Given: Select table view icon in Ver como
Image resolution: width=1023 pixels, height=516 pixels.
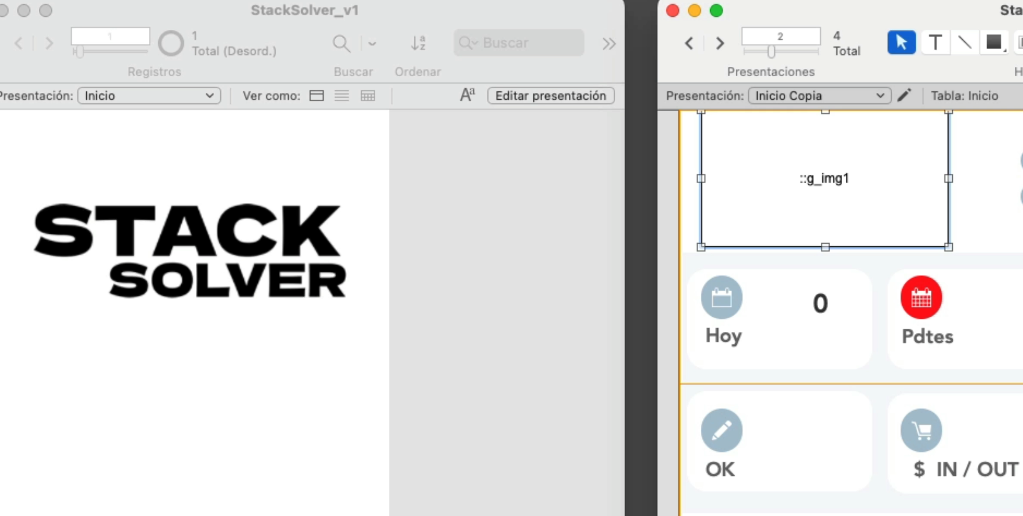Looking at the screenshot, I should (x=368, y=96).
